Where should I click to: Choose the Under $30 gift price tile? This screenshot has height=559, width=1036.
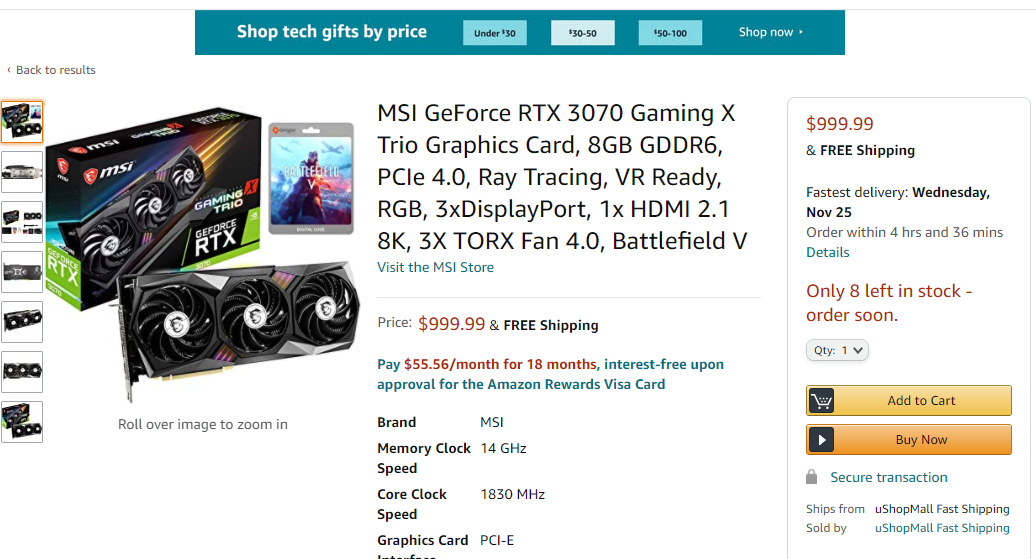(x=495, y=33)
